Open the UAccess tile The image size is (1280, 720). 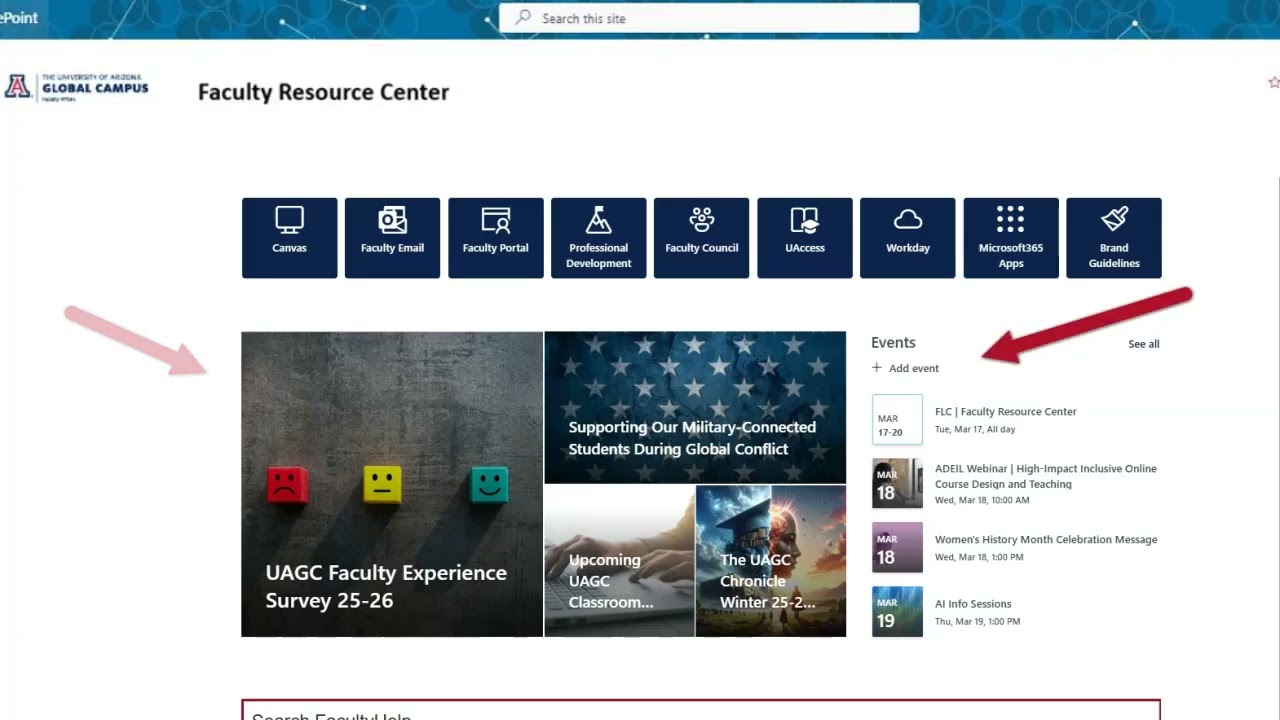click(x=804, y=238)
